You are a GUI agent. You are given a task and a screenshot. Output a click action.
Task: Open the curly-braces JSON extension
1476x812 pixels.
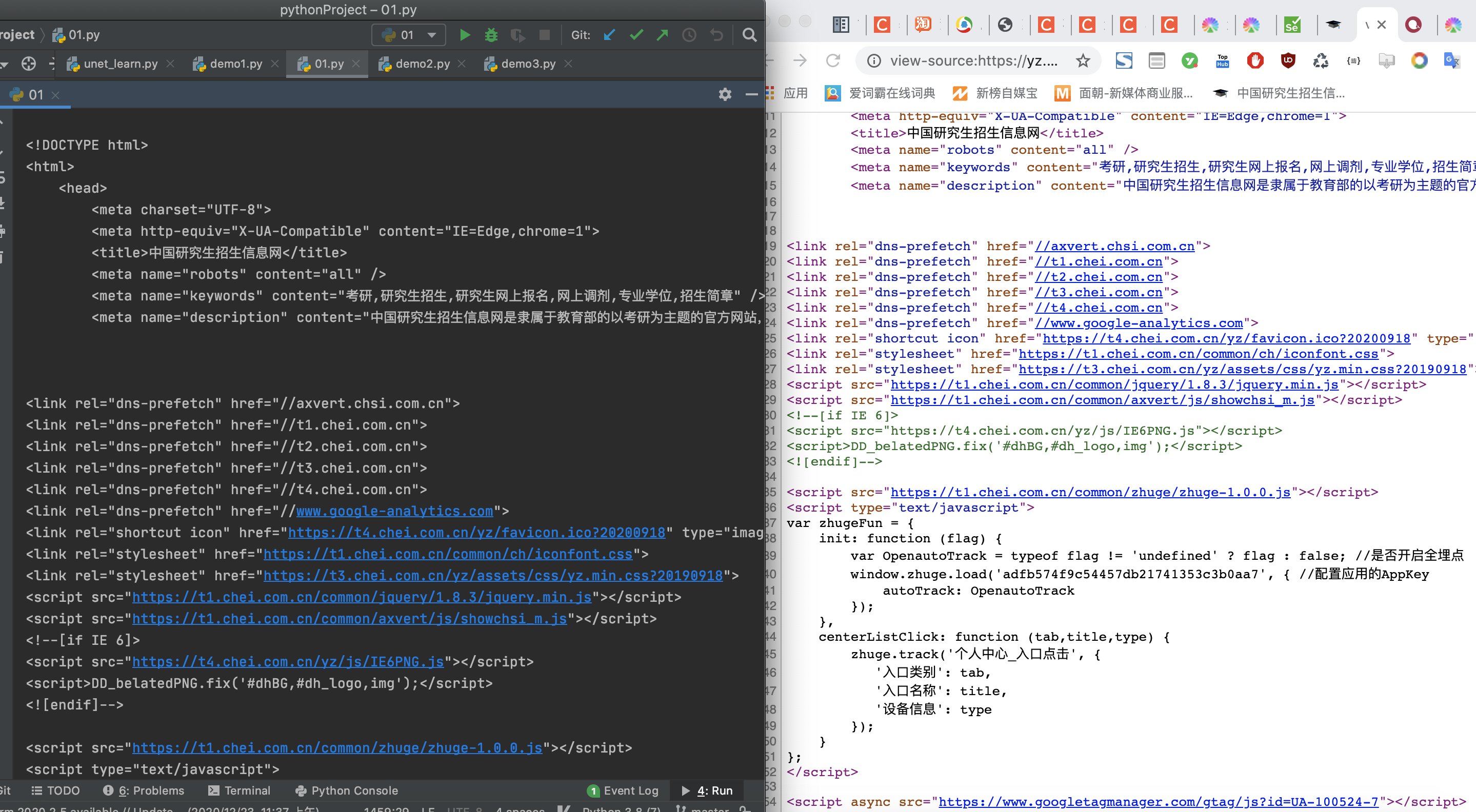coord(1353,60)
